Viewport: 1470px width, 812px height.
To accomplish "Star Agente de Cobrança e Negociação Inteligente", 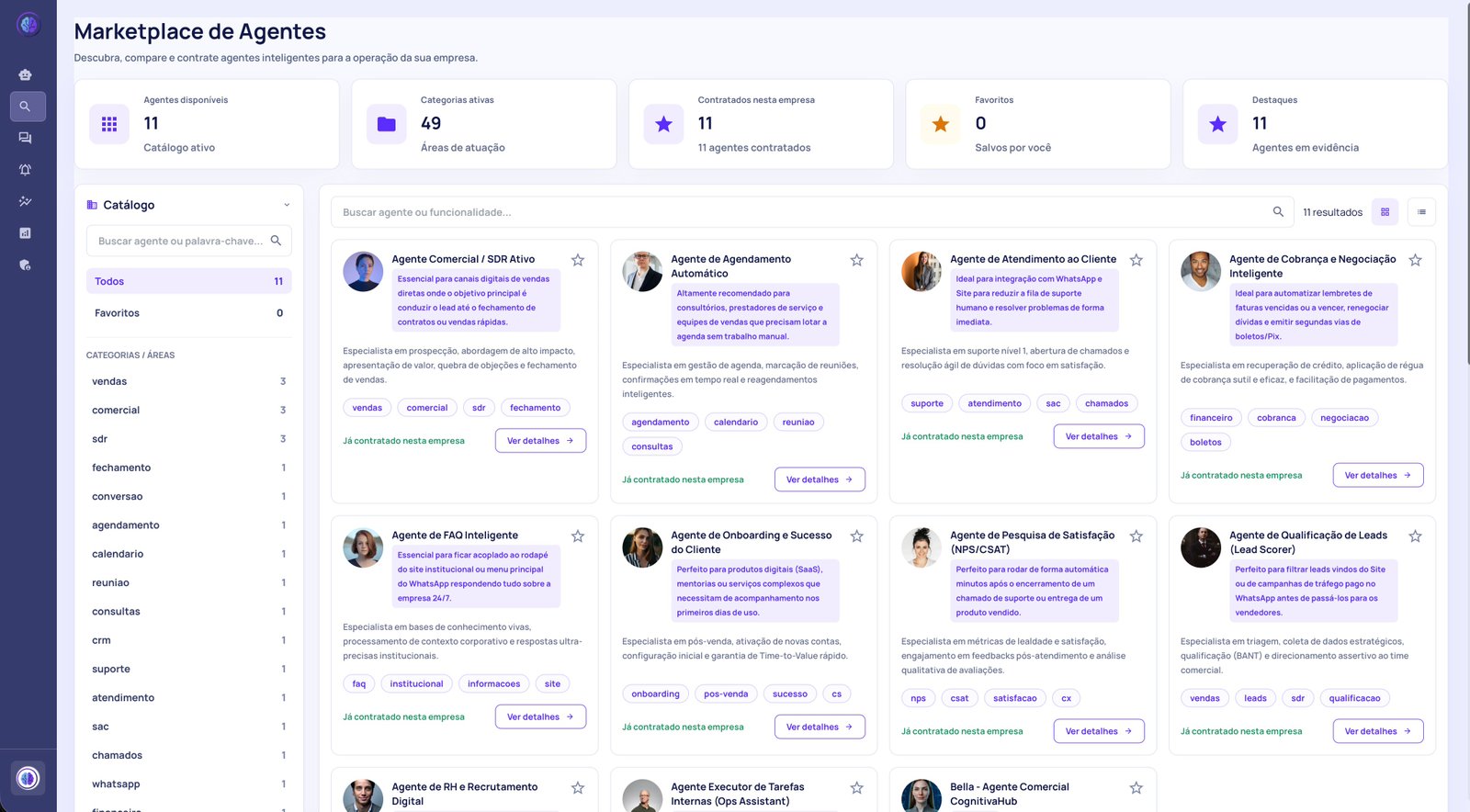I will pos(1415,260).
